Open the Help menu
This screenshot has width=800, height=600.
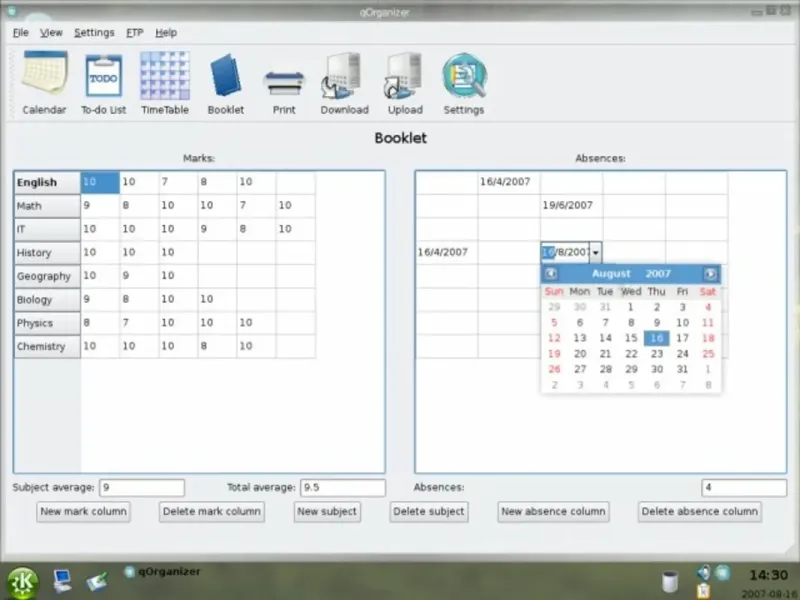click(166, 33)
